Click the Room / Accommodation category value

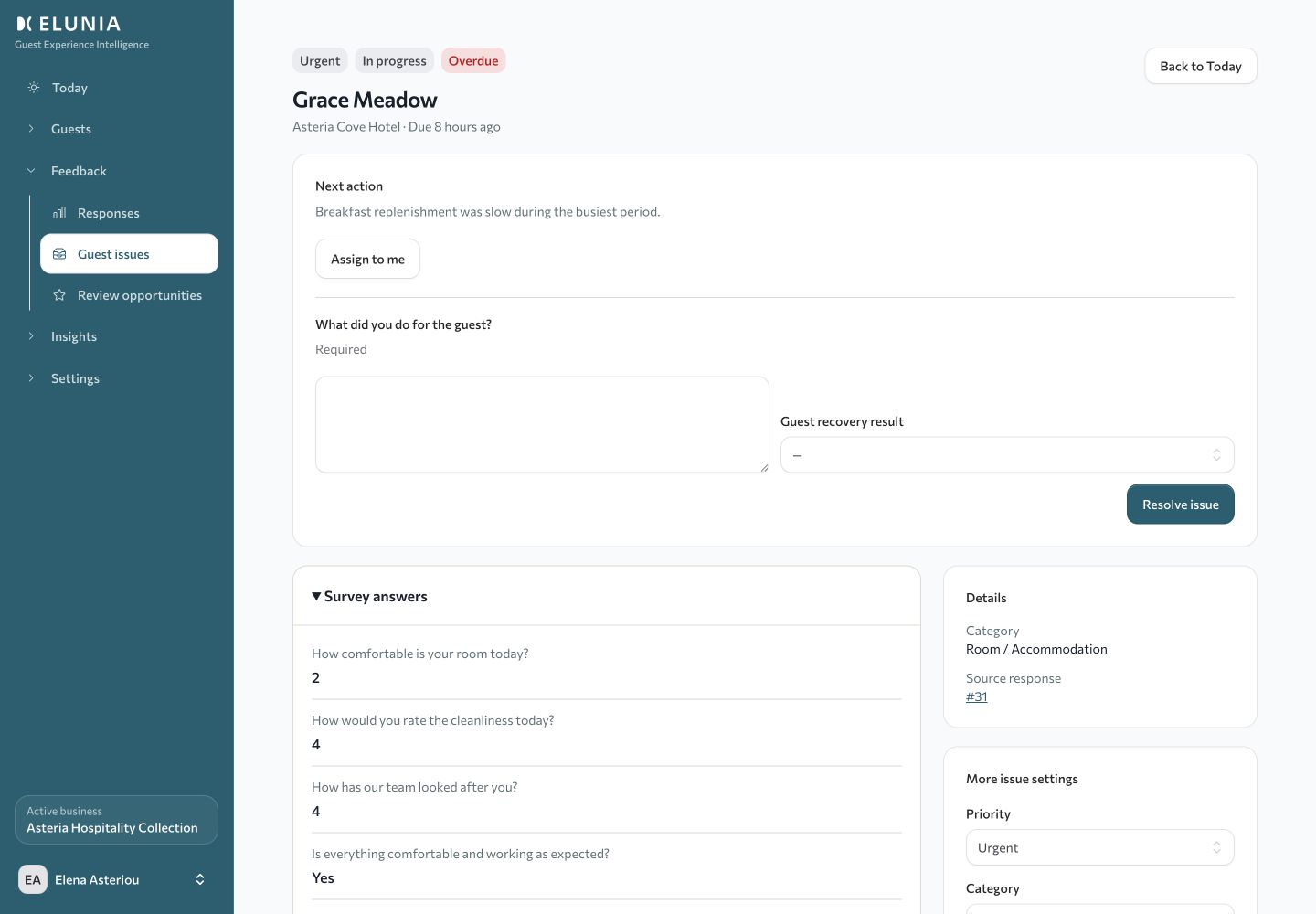(1036, 649)
